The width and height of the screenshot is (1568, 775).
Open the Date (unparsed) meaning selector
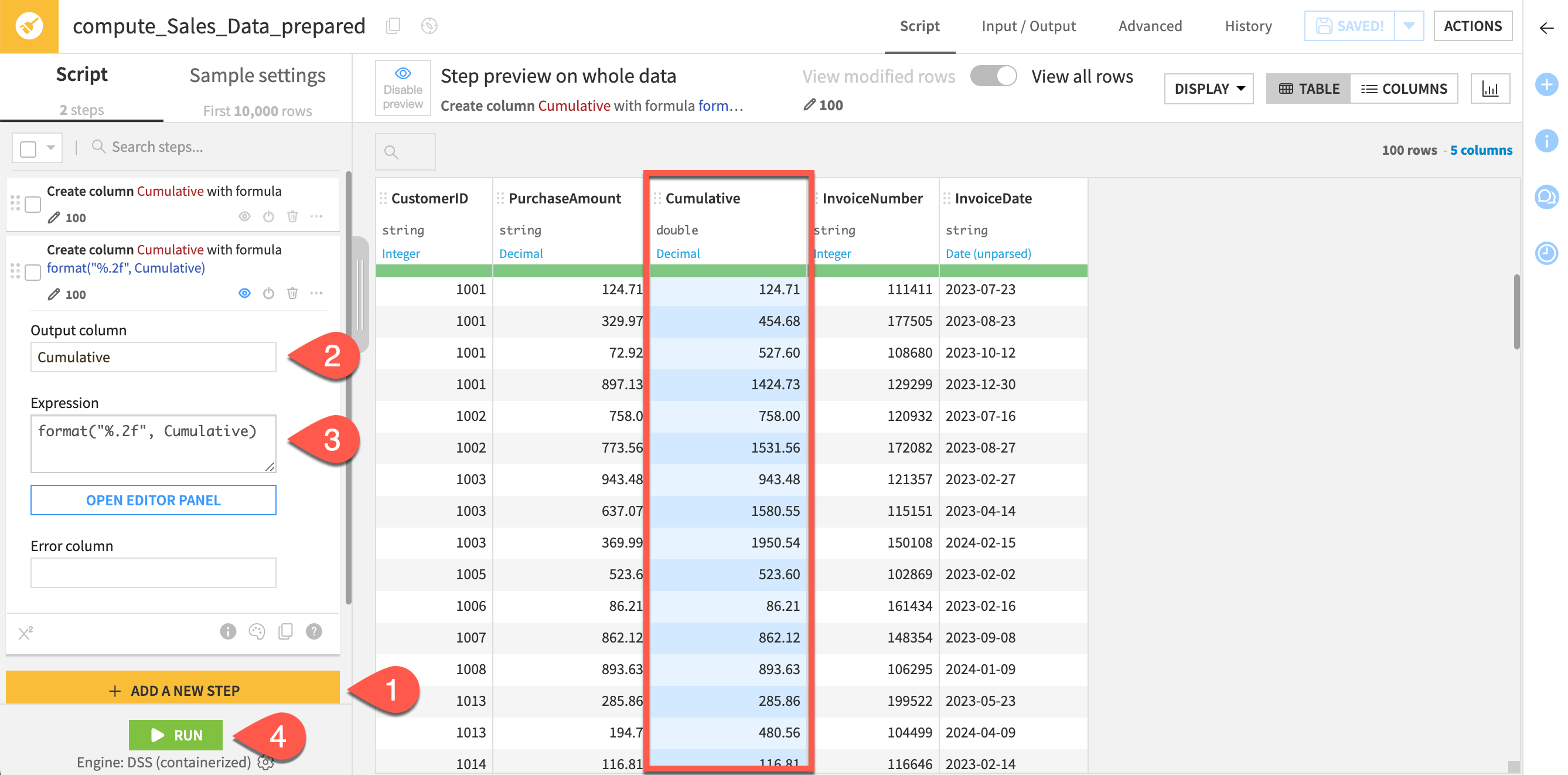point(988,254)
